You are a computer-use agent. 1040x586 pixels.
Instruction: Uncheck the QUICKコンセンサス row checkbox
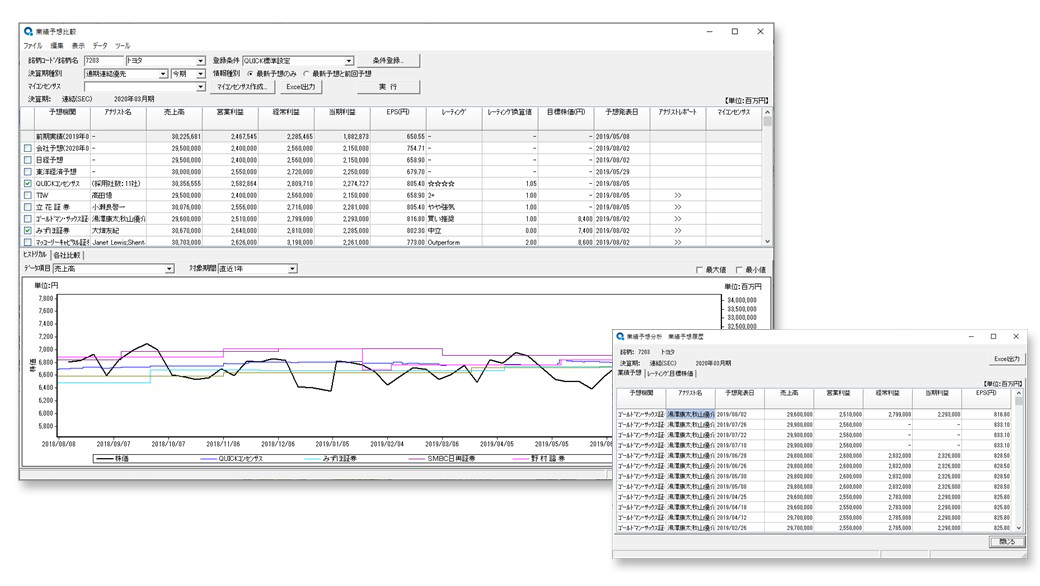pyautogui.click(x=28, y=184)
